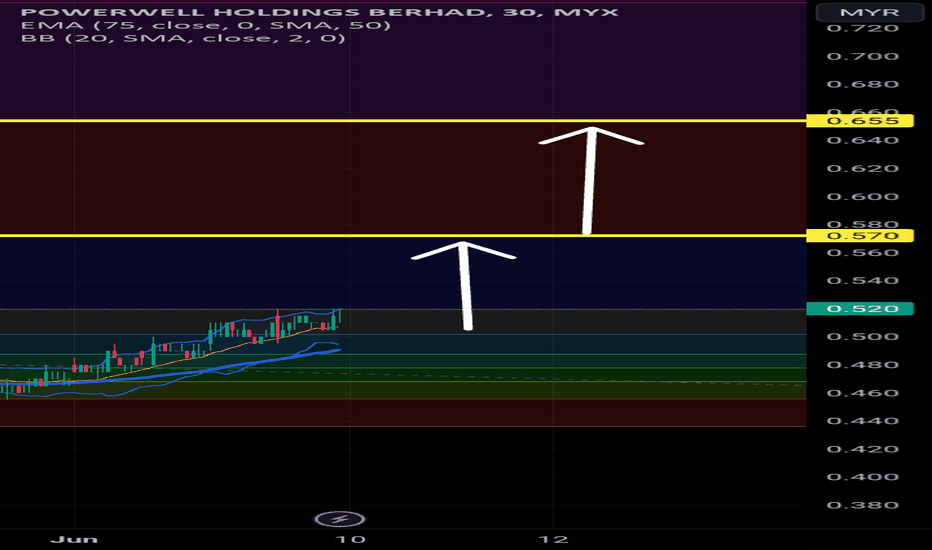This screenshot has height=550, width=932.
Task: Click the 0.620 price axis label
Action: (x=862, y=168)
